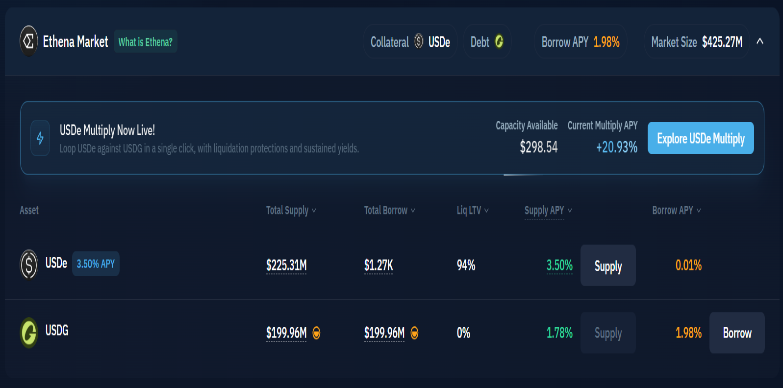
Task: Collapse the Ethena Market panel chevron
Action: click(x=760, y=41)
